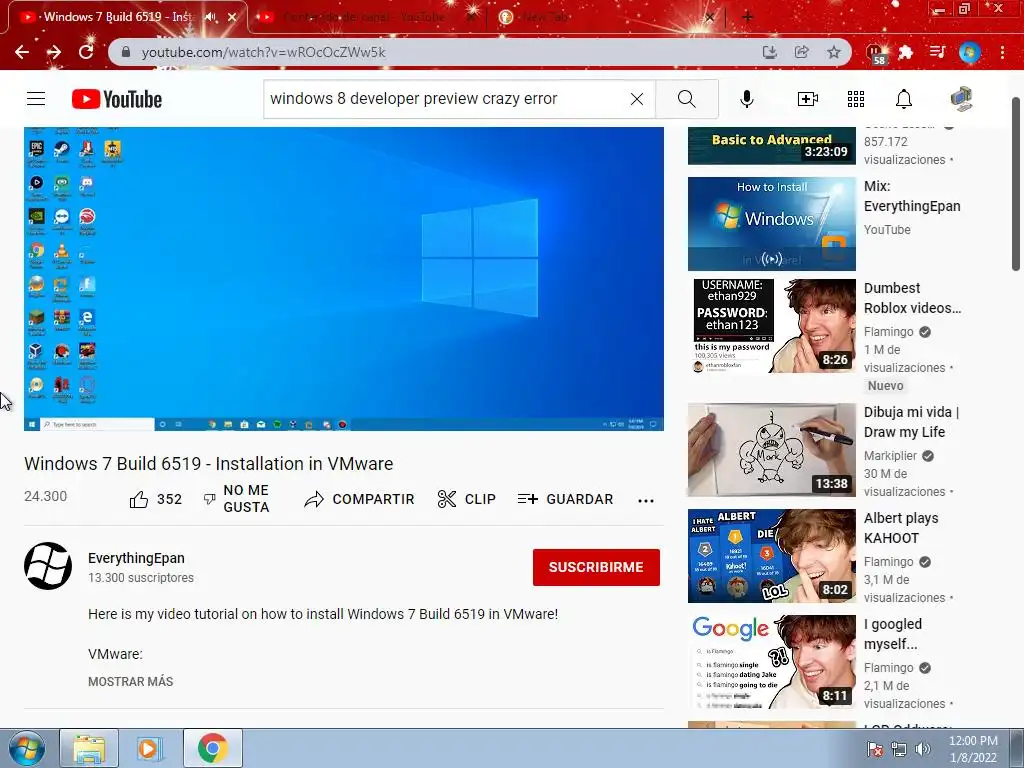Open the notifications bell
The image size is (1024, 768).
point(904,99)
